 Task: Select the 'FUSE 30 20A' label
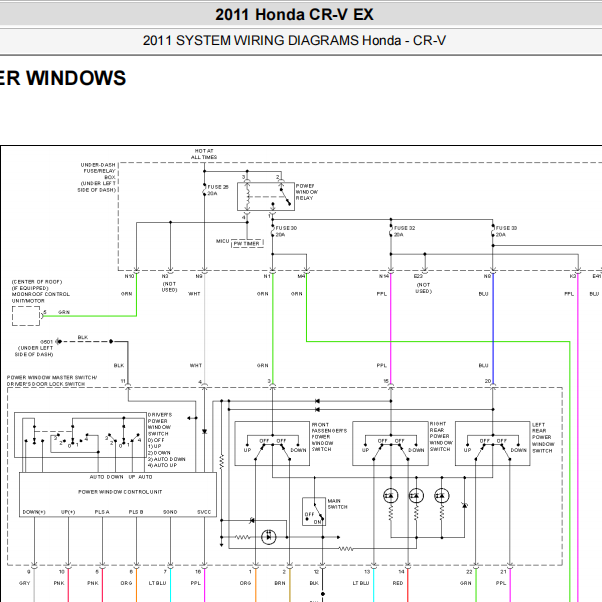pyautogui.click(x=286, y=231)
